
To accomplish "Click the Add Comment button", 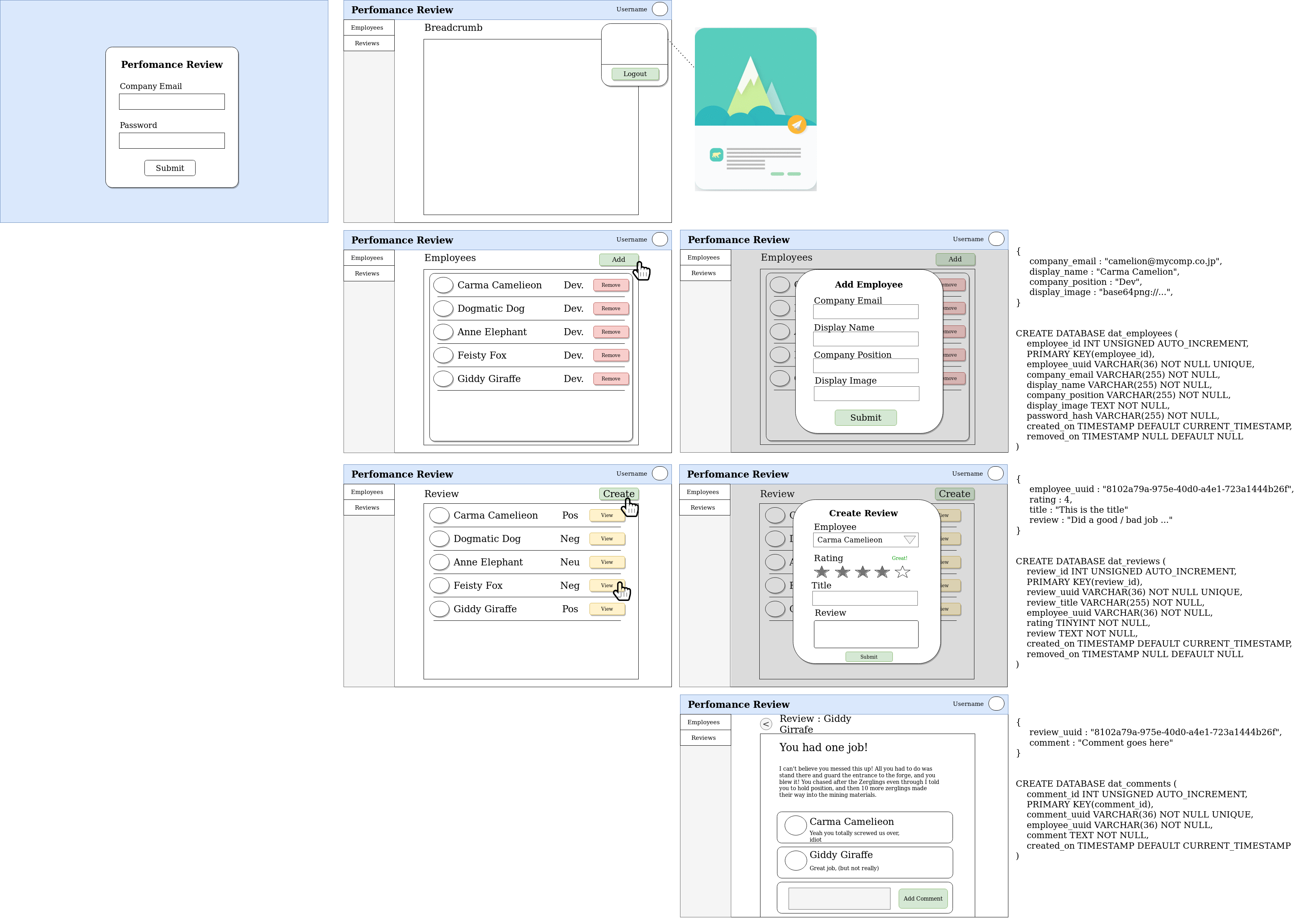I will [922, 899].
